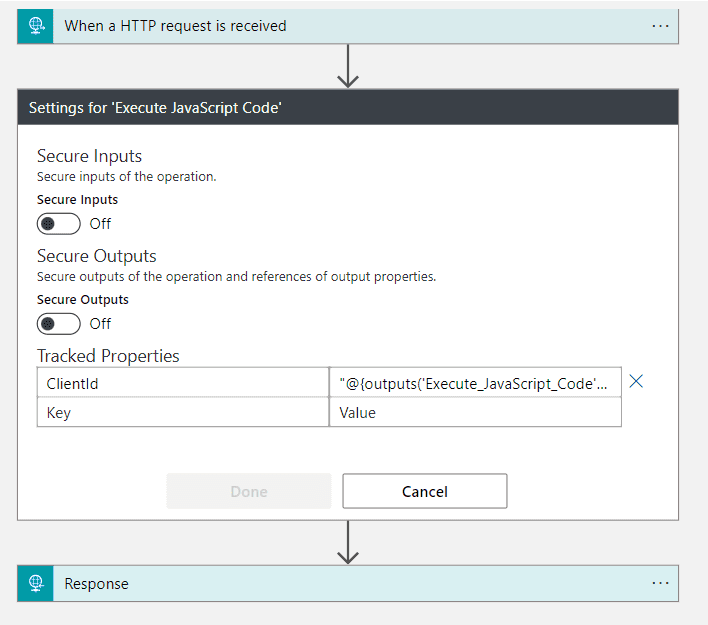Screen dimensions: 708x625
Task: Click the empty Value input field
Action: tap(475, 412)
